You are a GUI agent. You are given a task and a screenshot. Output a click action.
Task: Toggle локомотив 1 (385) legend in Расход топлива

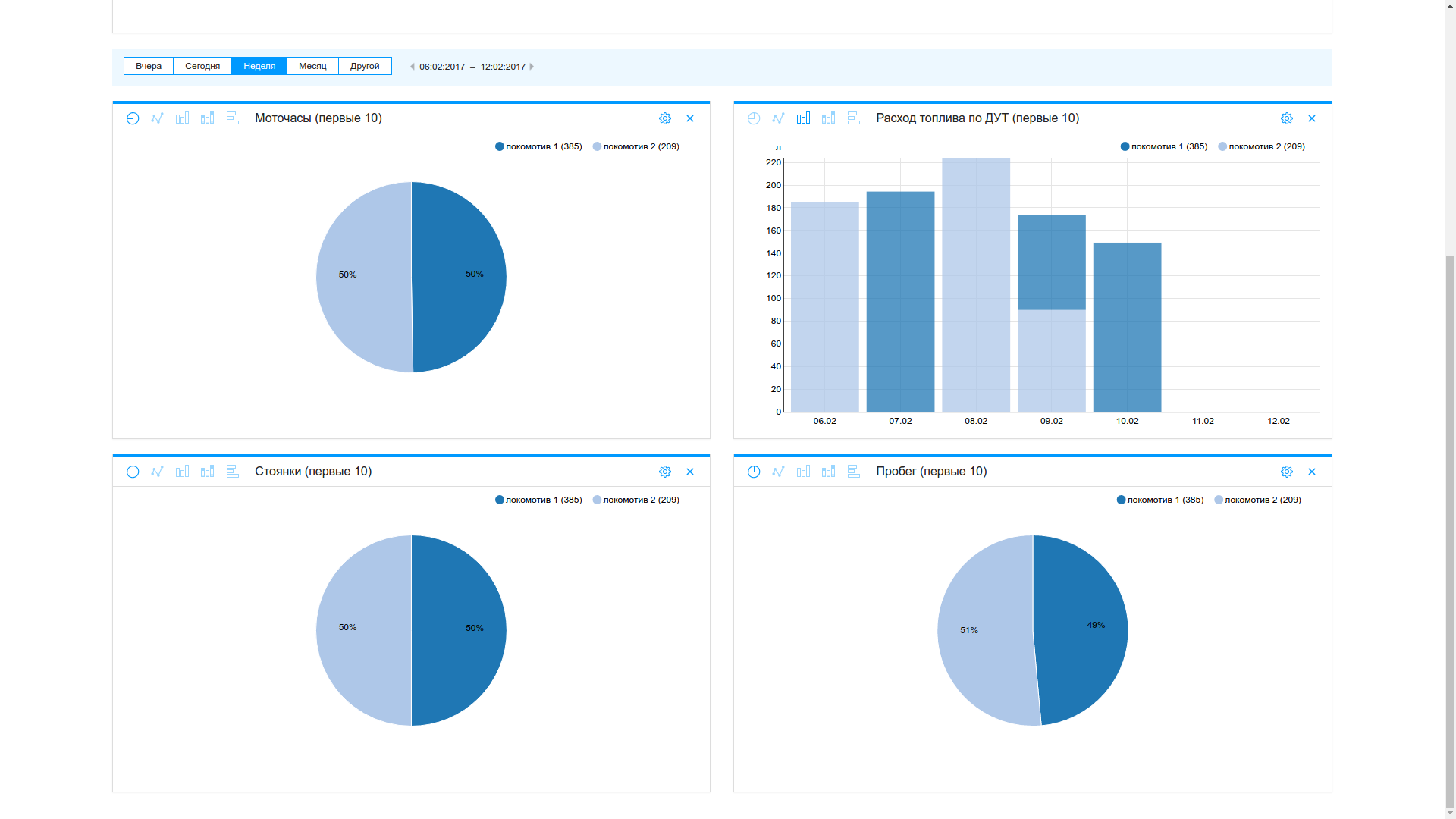coord(1164,146)
